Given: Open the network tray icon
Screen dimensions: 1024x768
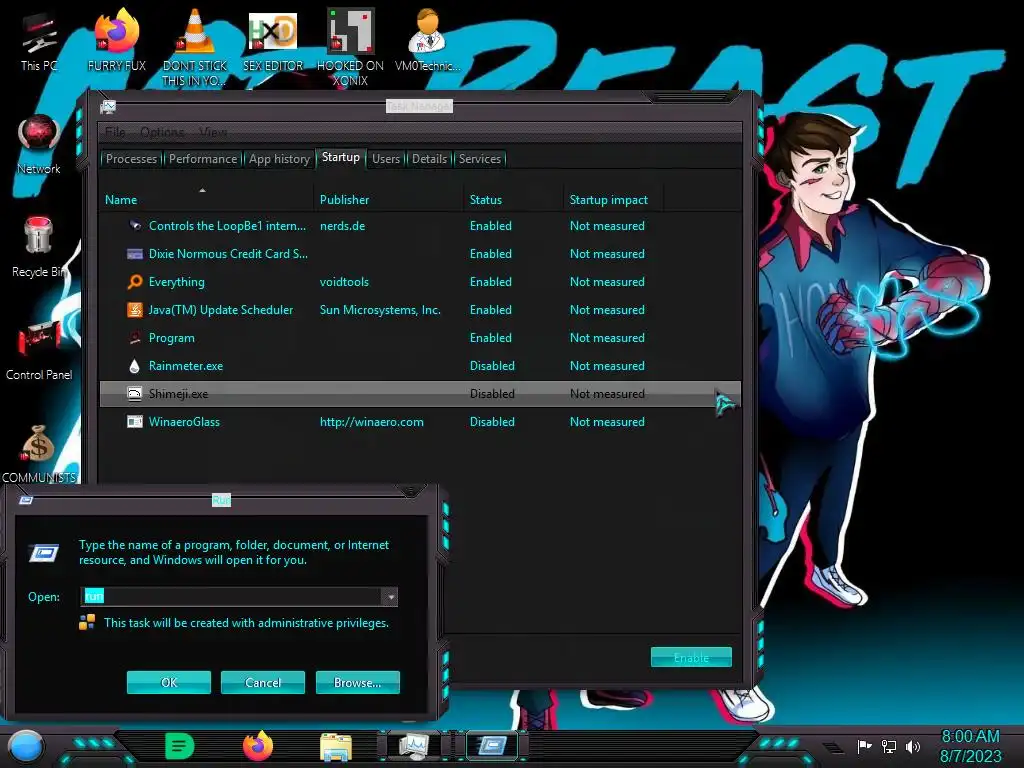Looking at the screenshot, I should (x=889, y=746).
